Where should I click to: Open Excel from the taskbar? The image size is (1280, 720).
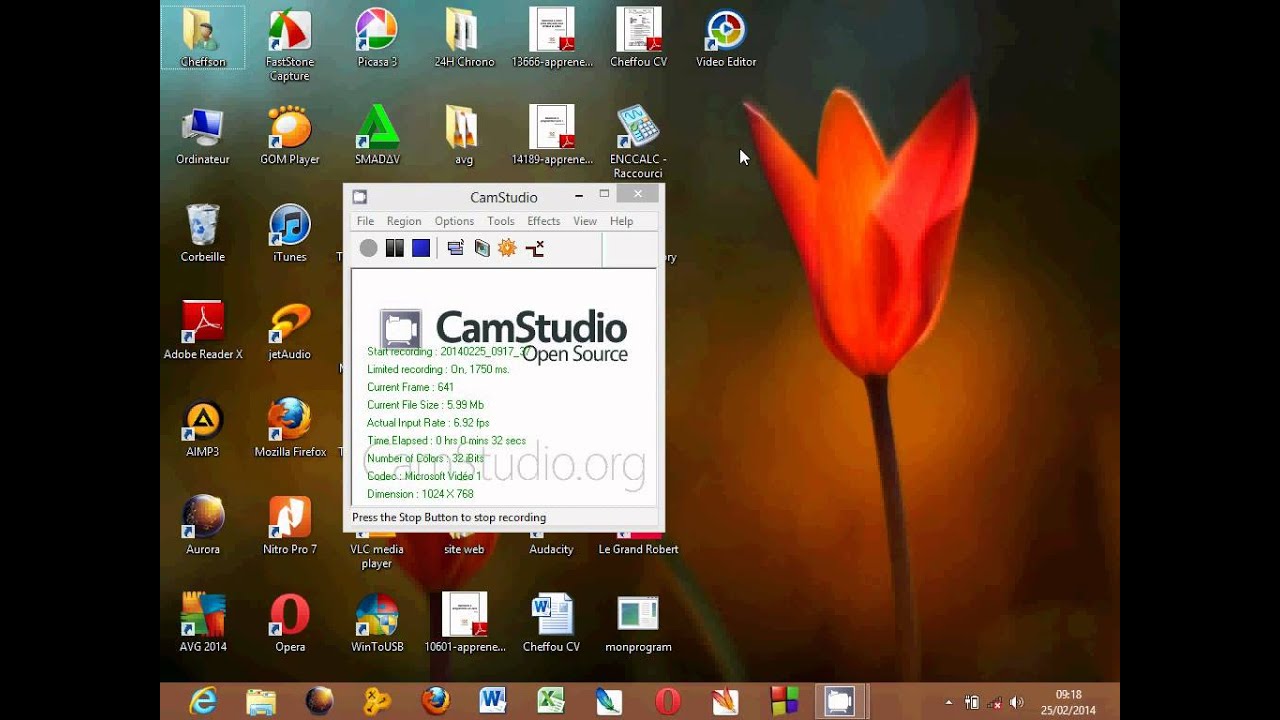tap(551, 701)
